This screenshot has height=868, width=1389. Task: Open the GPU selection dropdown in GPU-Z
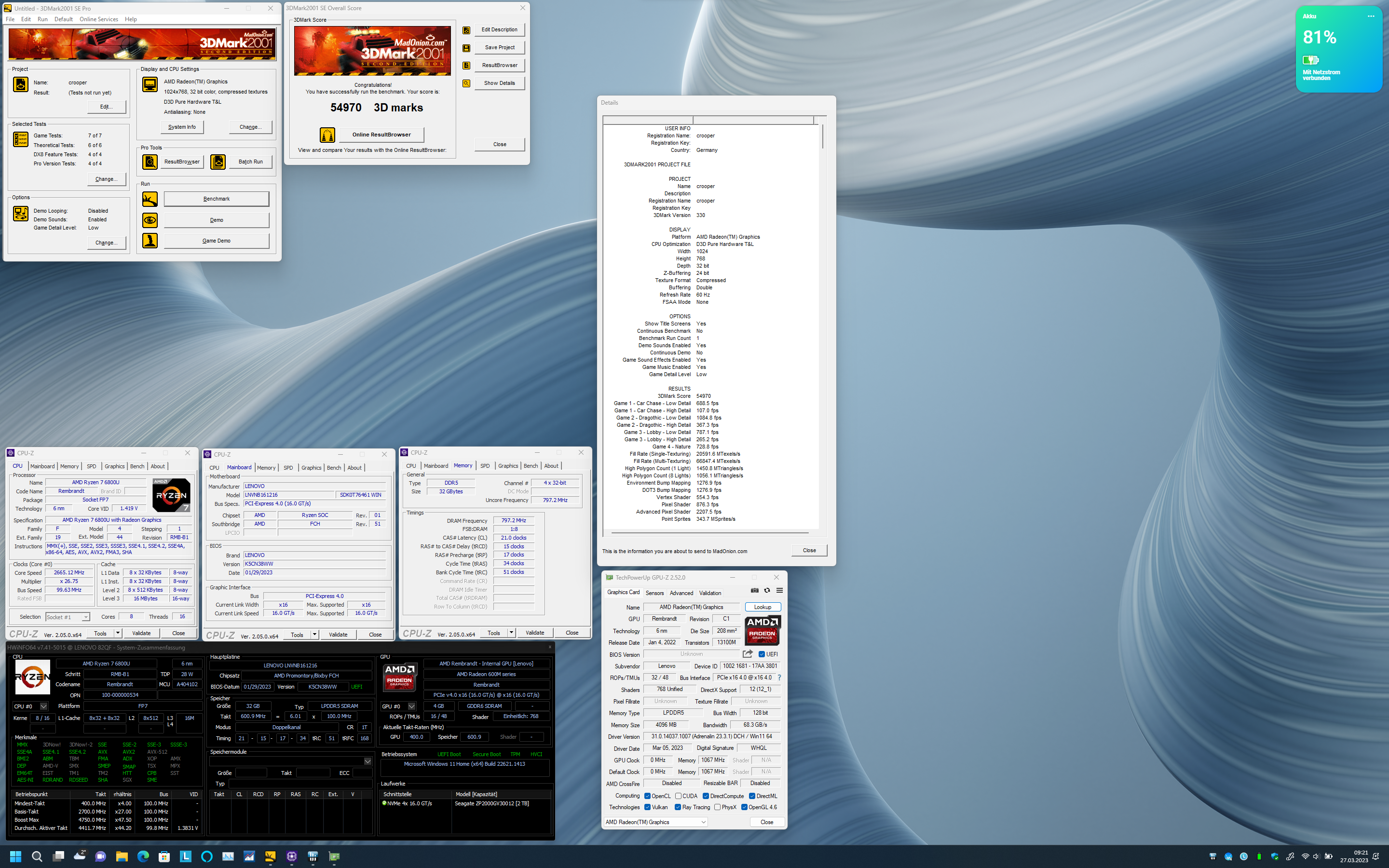pos(655,822)
